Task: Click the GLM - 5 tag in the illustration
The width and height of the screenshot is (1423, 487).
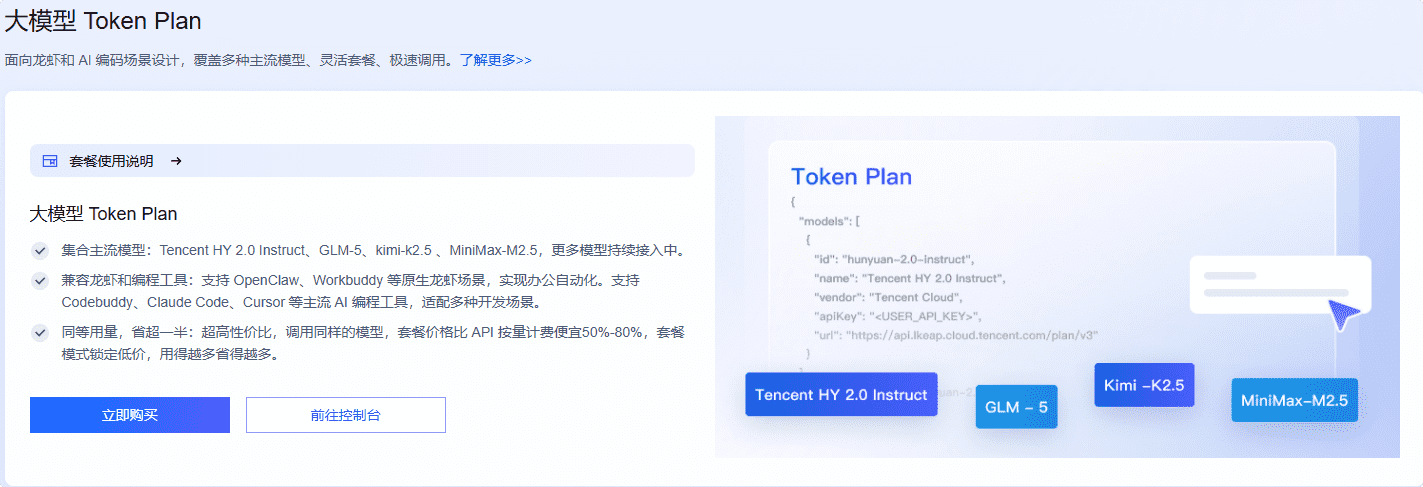Action: [x=1016, y=407]
